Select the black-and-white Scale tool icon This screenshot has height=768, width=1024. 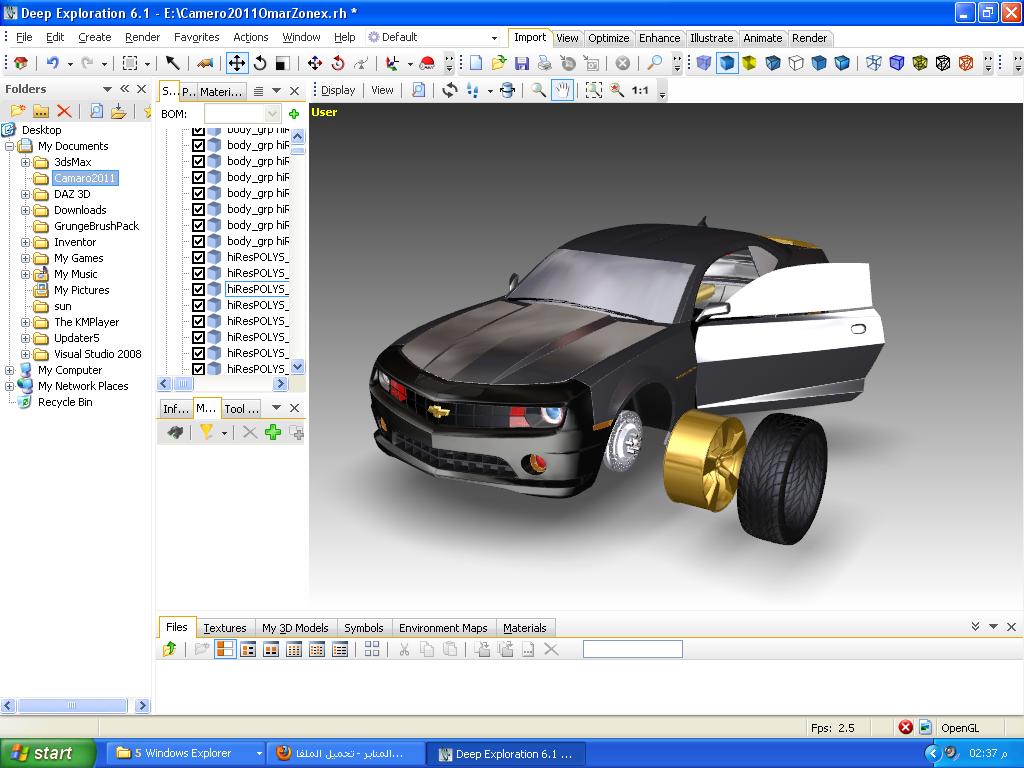pyautogui.click(x=282, y=63)
